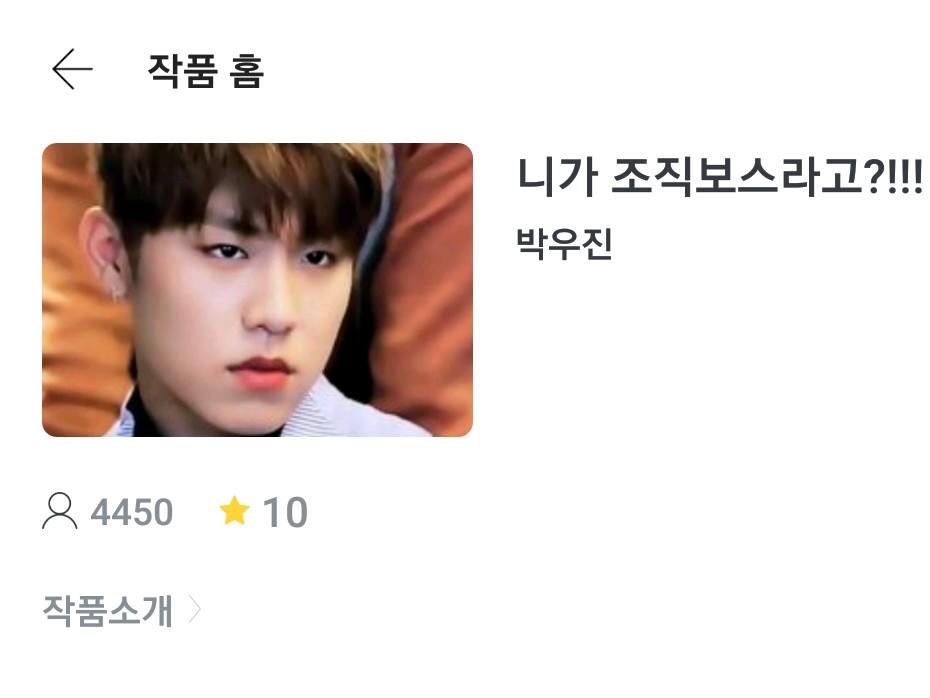This screenshot has width=930, height=698.
Task: Select the 작품 홈 header title
Action: tap(205, 71)
